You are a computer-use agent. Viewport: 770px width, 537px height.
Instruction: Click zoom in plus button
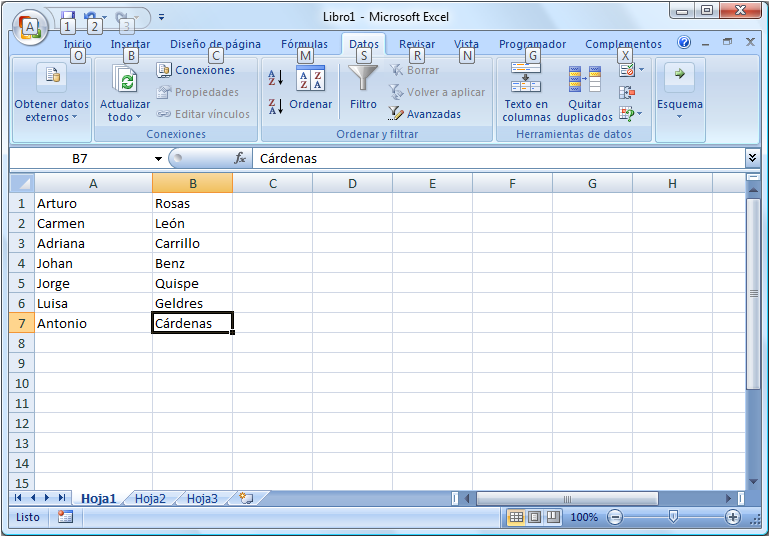(x=732, y=517)
